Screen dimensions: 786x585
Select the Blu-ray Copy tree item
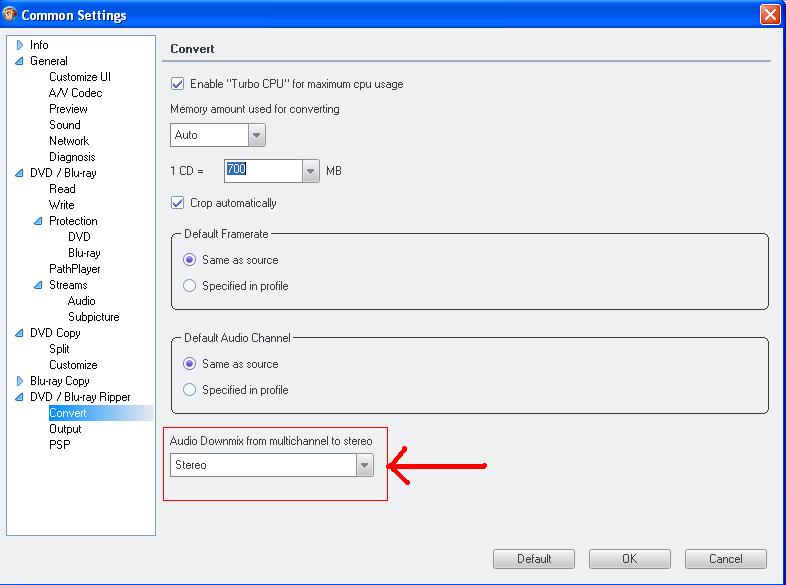[60, 381]
